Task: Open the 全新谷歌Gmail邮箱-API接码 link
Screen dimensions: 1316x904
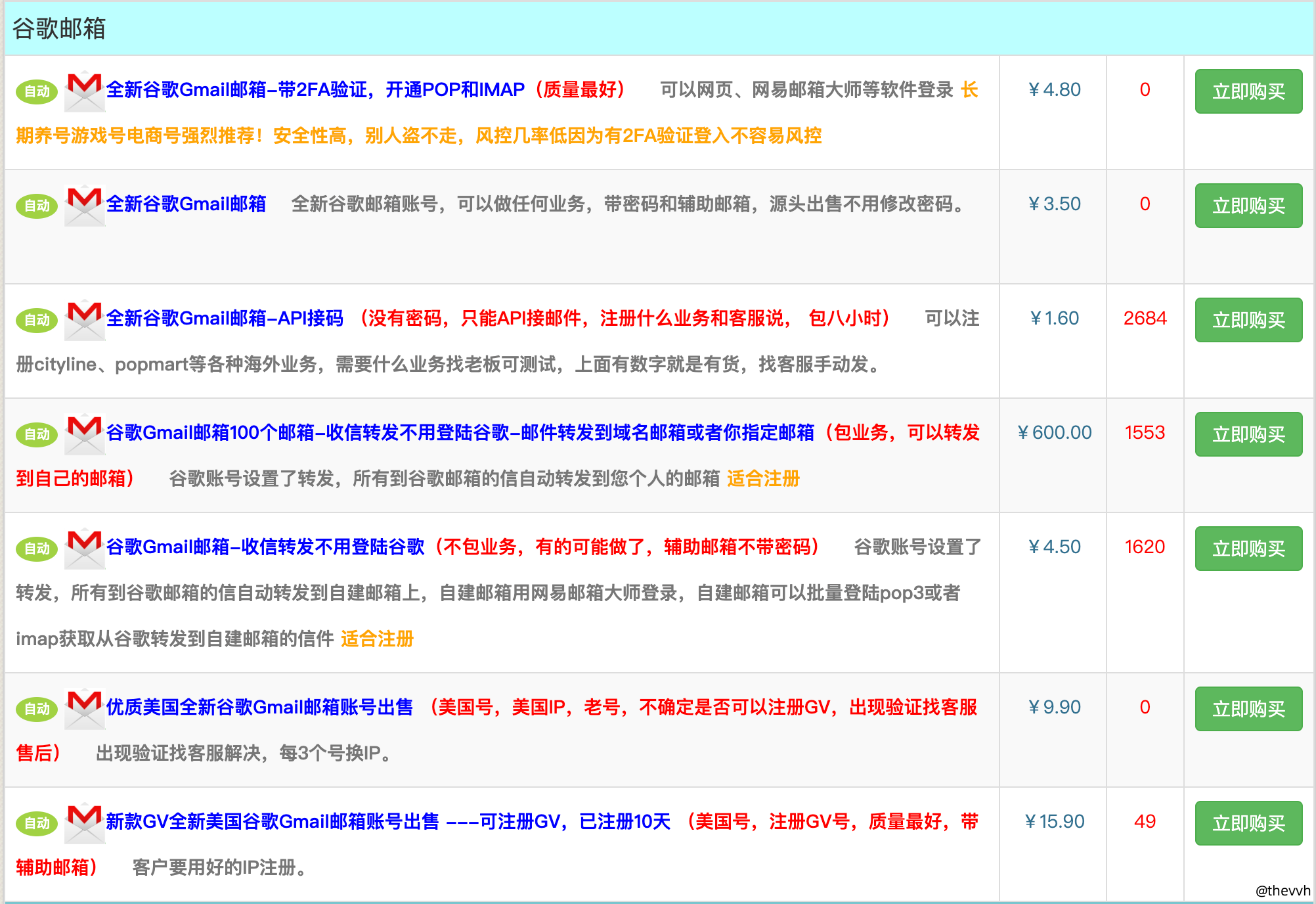Action: click(225, 318)
